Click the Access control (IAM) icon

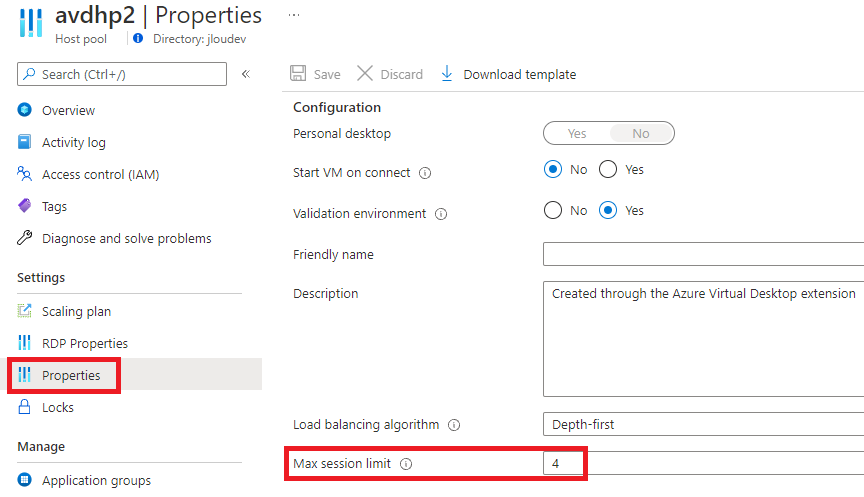24,174
